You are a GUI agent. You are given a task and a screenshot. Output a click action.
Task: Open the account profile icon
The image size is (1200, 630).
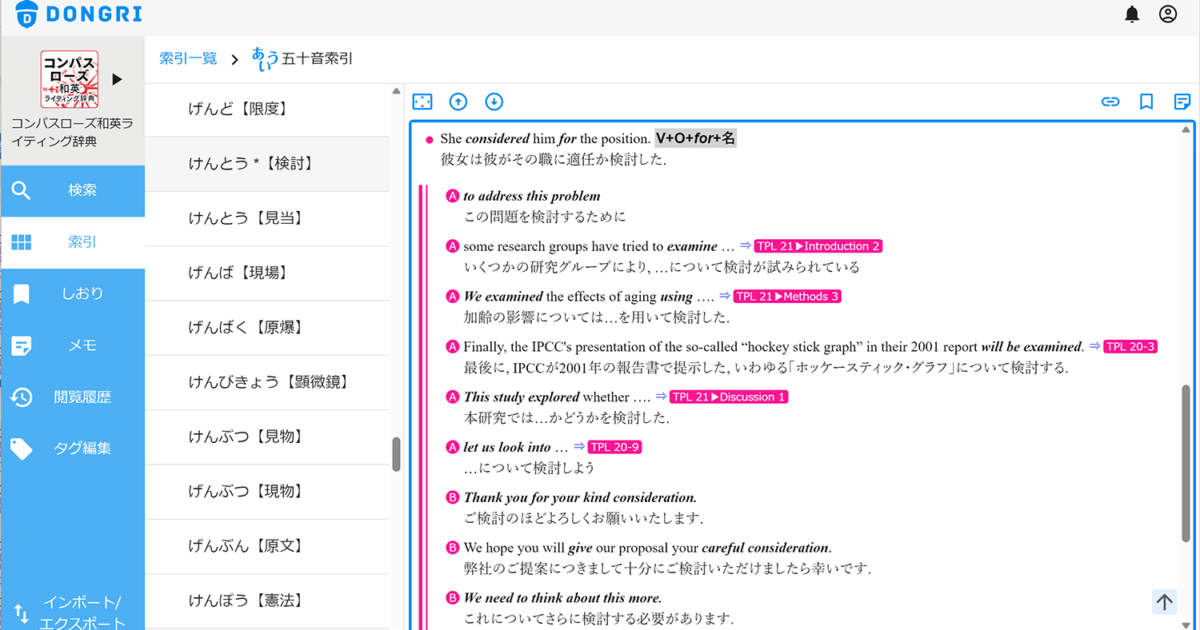1168,14
